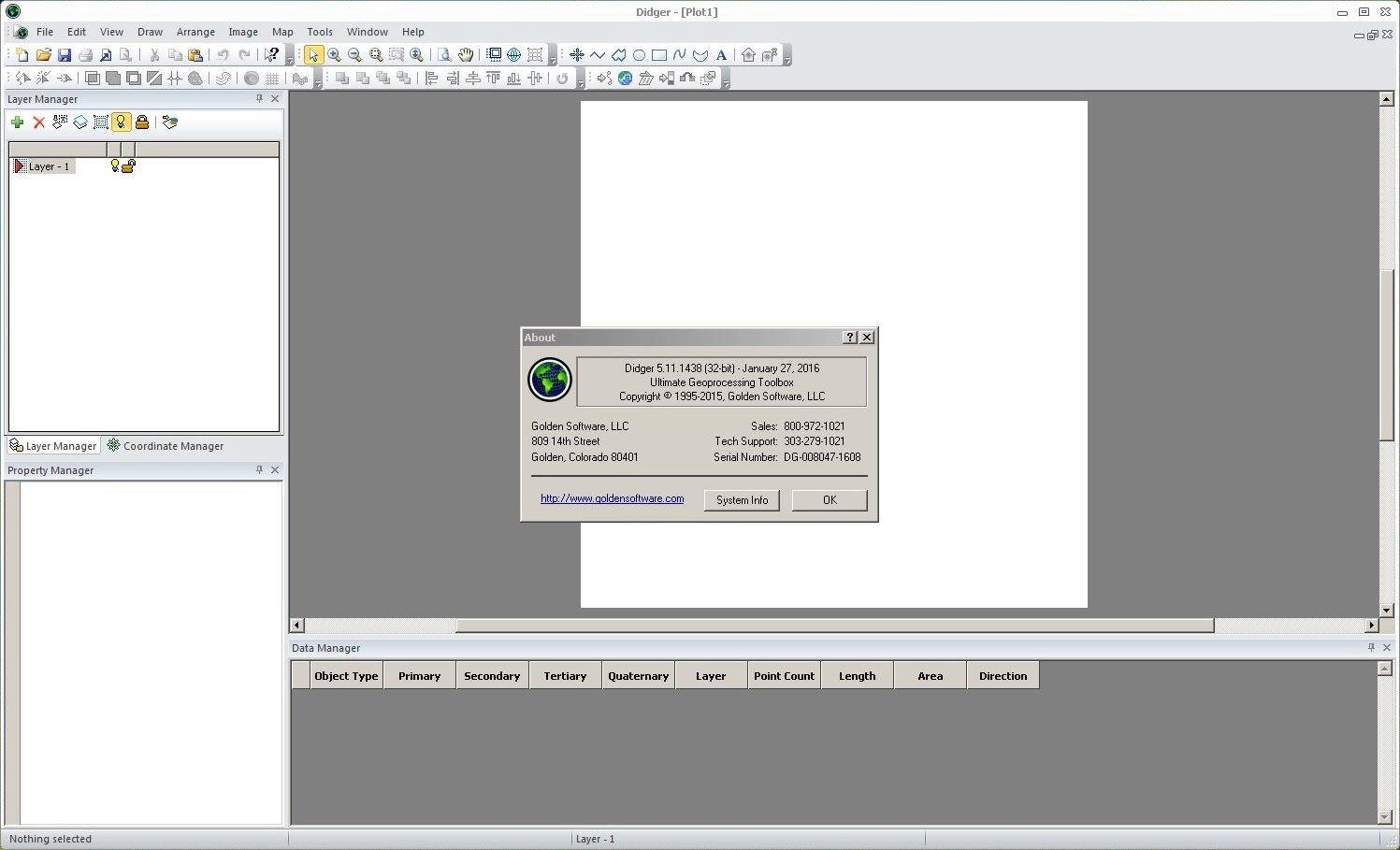Screen dimensions: 1400x850
Task: Click the Area column header
Action: tap(930, 676)
